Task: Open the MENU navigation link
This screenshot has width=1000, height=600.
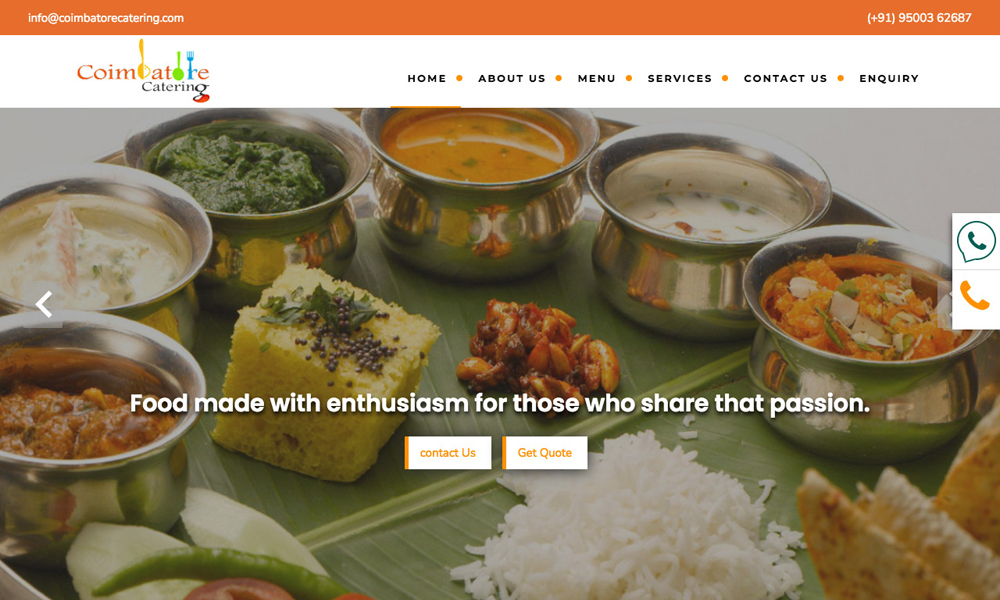Action: point(596,78)
